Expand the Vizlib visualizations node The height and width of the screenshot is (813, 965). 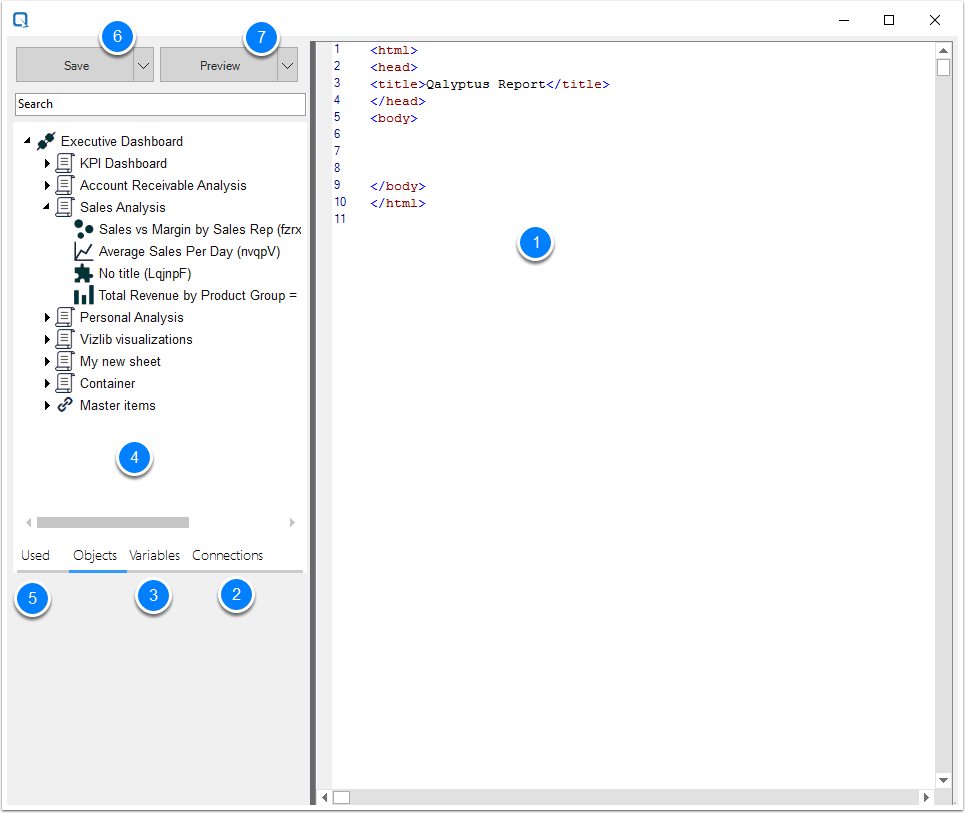pos(48,339)
